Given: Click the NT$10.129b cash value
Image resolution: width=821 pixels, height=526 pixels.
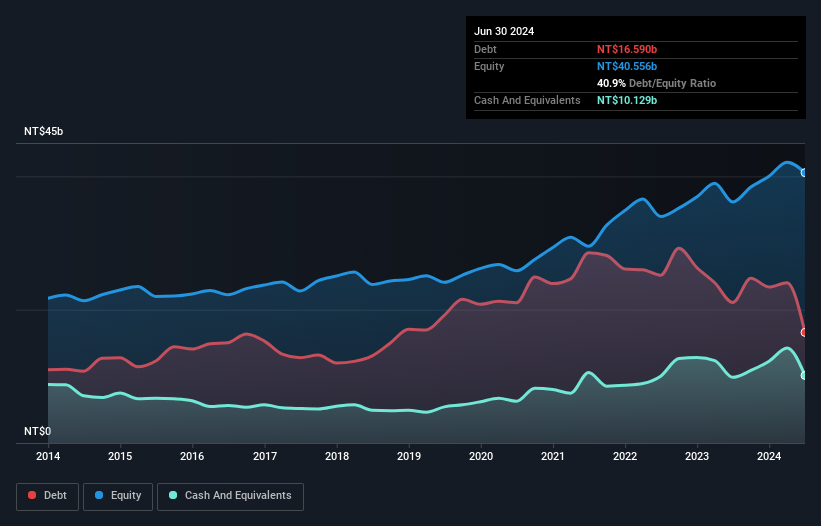Looking at the screenshot, I should tap(627, 100).
